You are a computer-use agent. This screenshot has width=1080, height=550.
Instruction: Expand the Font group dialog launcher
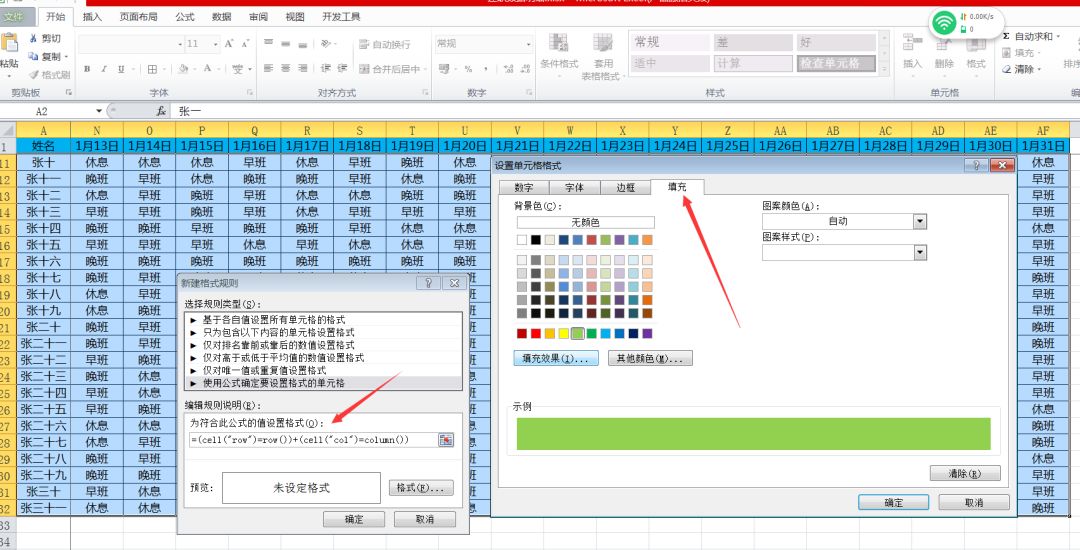(251, 92)
